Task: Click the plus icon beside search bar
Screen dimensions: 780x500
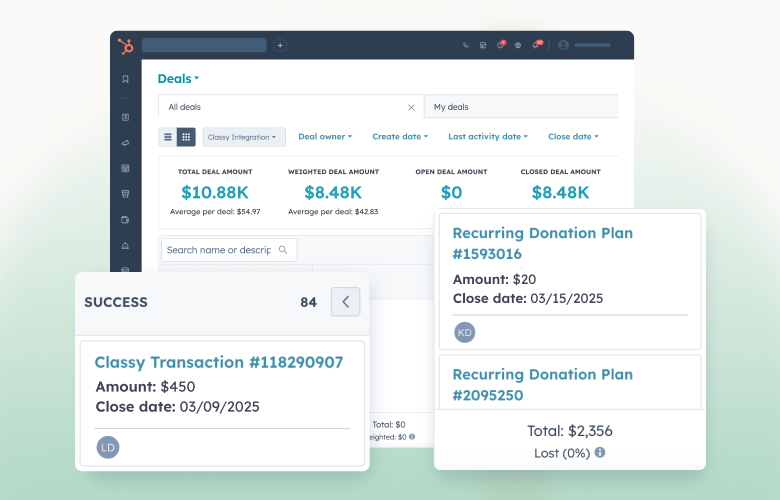Action: [x=280, y=45]
